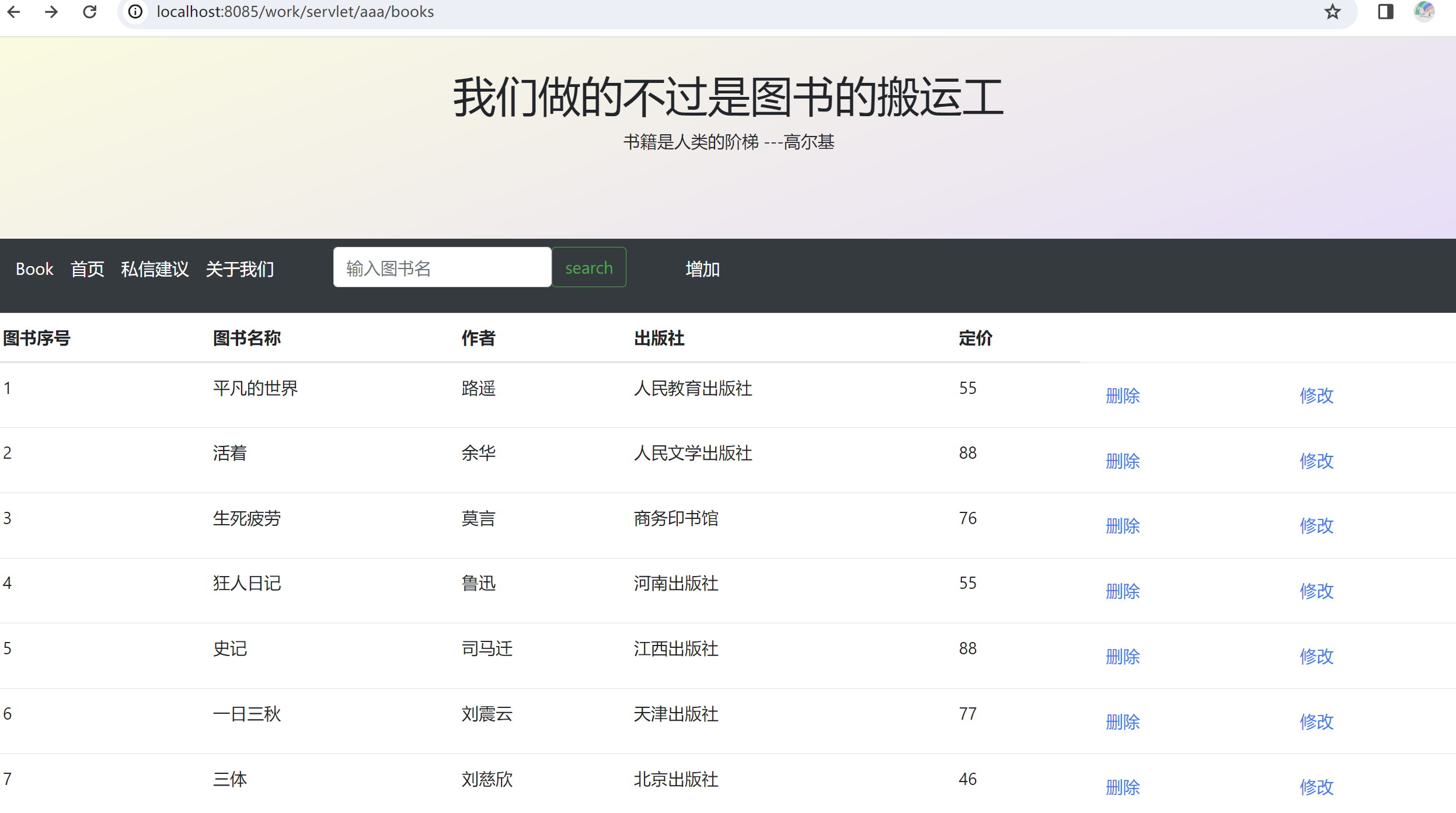Select the title cell 一日三秋
The width and height of the screenshot is (1456, 813).
point(247,714)
